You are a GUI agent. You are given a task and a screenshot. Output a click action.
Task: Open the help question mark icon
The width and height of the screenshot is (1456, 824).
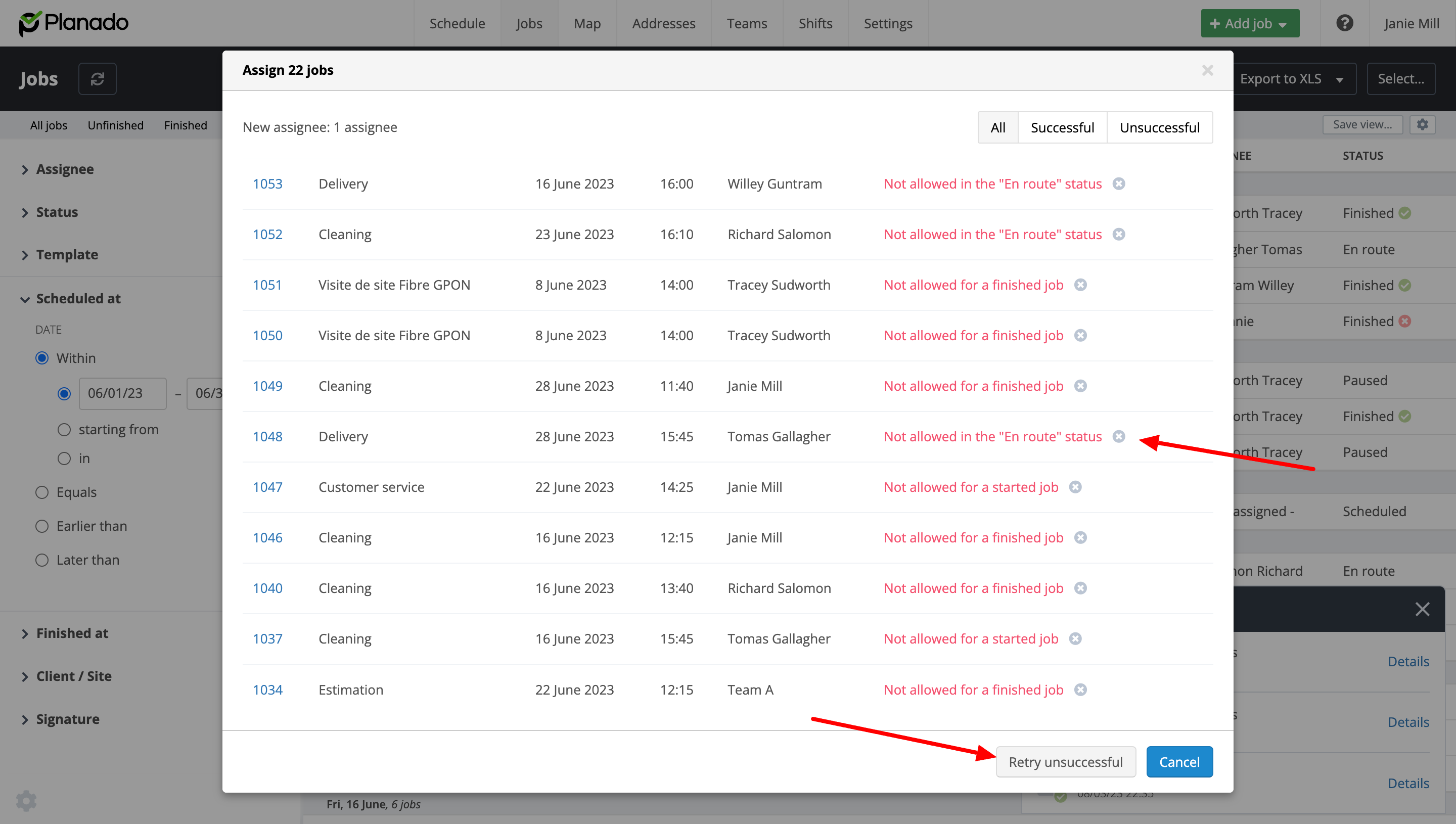1344,23
